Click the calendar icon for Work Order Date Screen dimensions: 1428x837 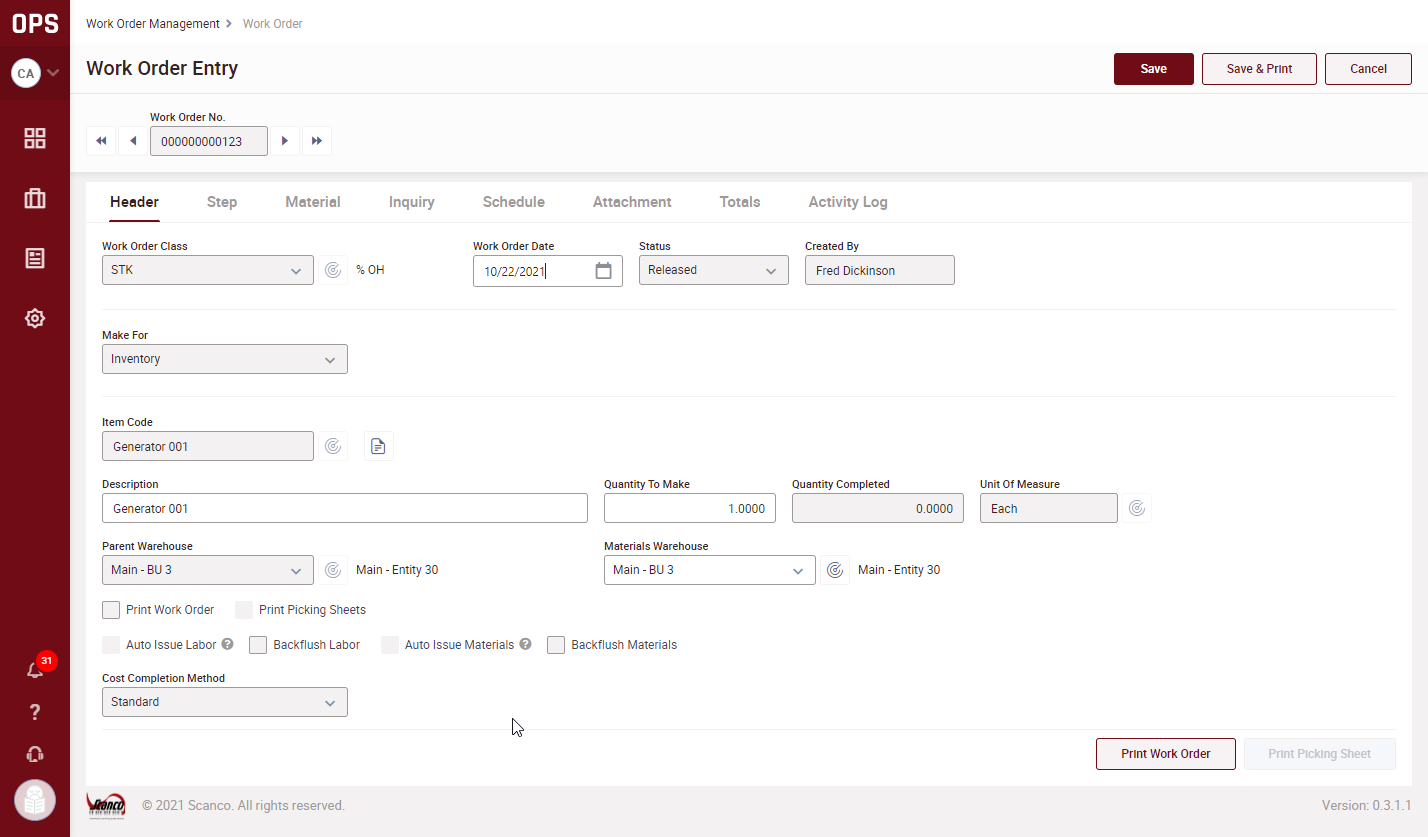[603, 271]
